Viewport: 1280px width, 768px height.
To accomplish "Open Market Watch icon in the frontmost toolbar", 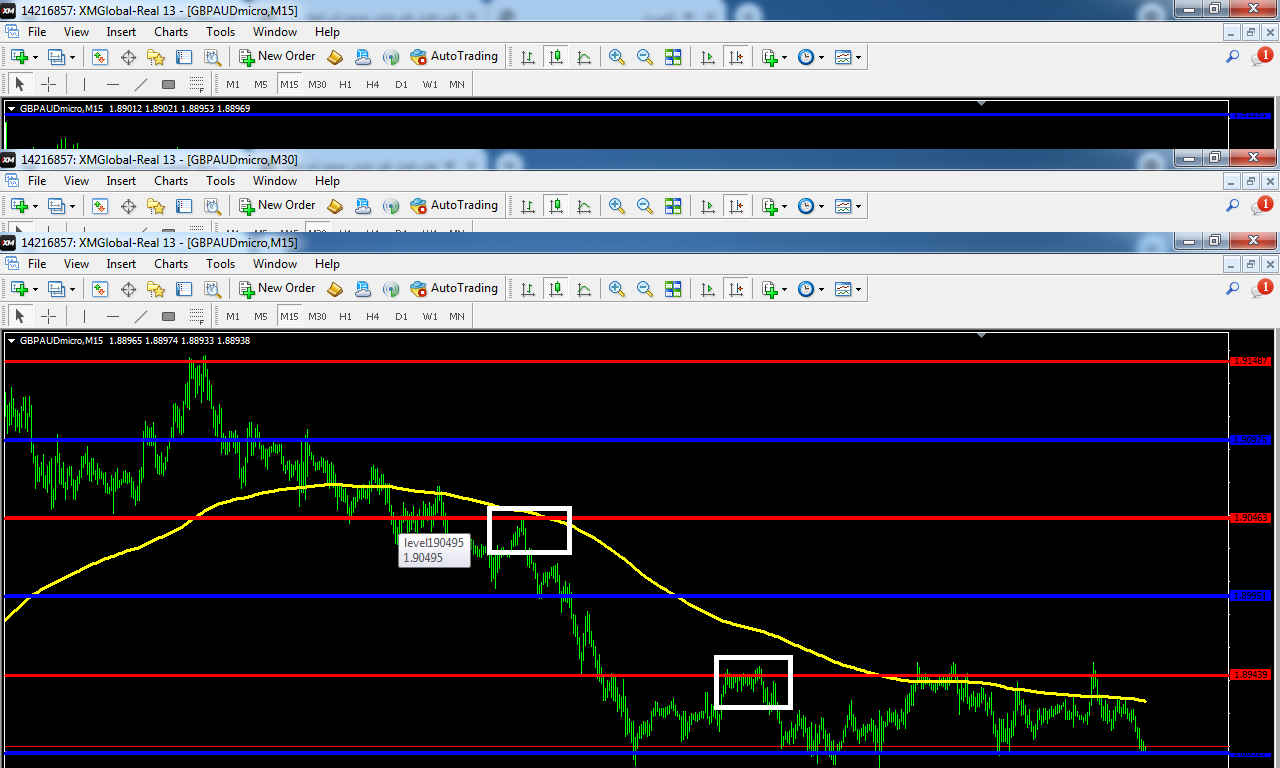I will 100,288.
